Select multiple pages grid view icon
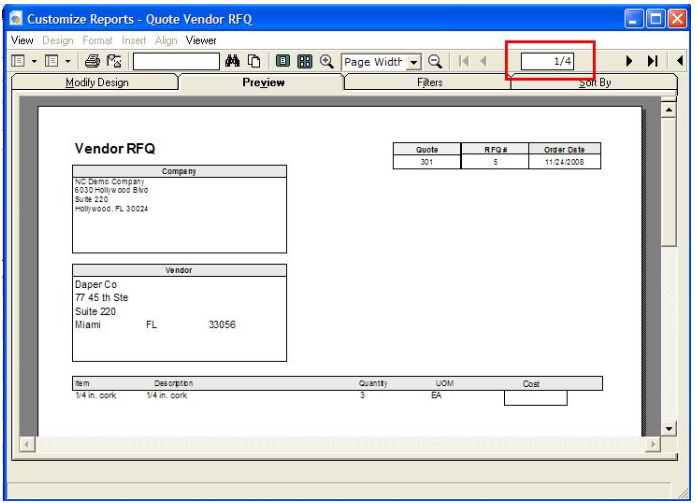This screenshot has width=697, height=503. pos(304,61)
